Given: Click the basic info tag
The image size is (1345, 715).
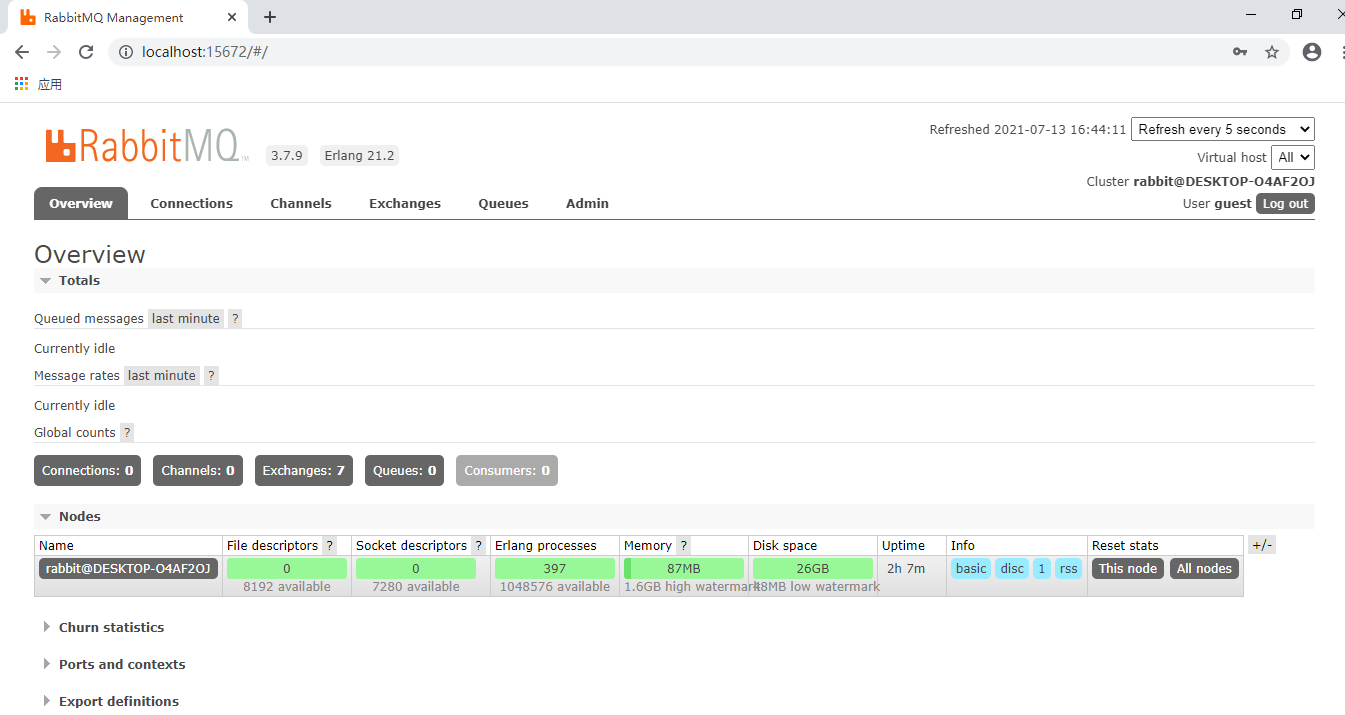Looking at the screenshot, I should pyautogui.click(x=971, y=568).
